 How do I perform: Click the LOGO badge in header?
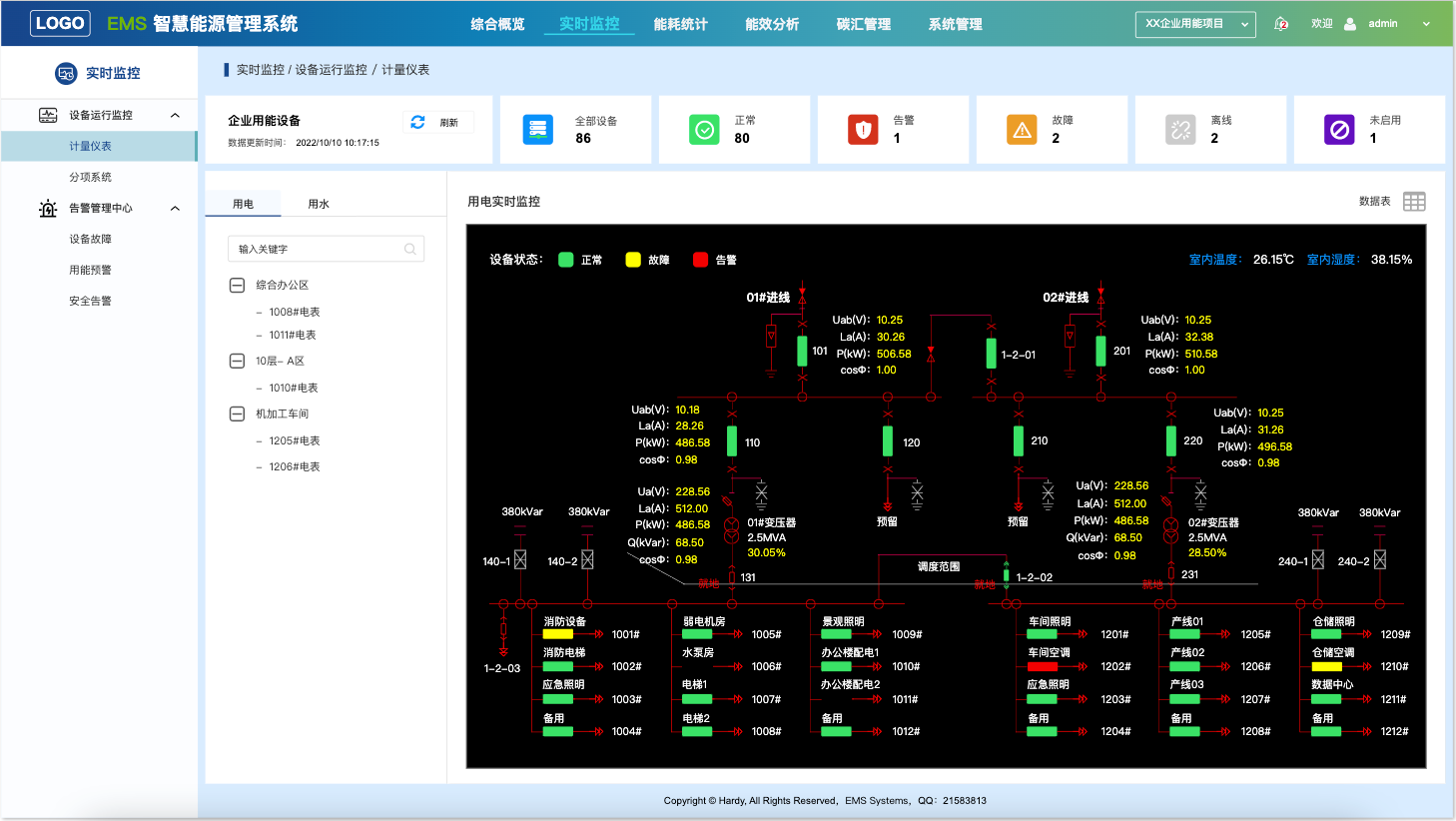[60, 23]
